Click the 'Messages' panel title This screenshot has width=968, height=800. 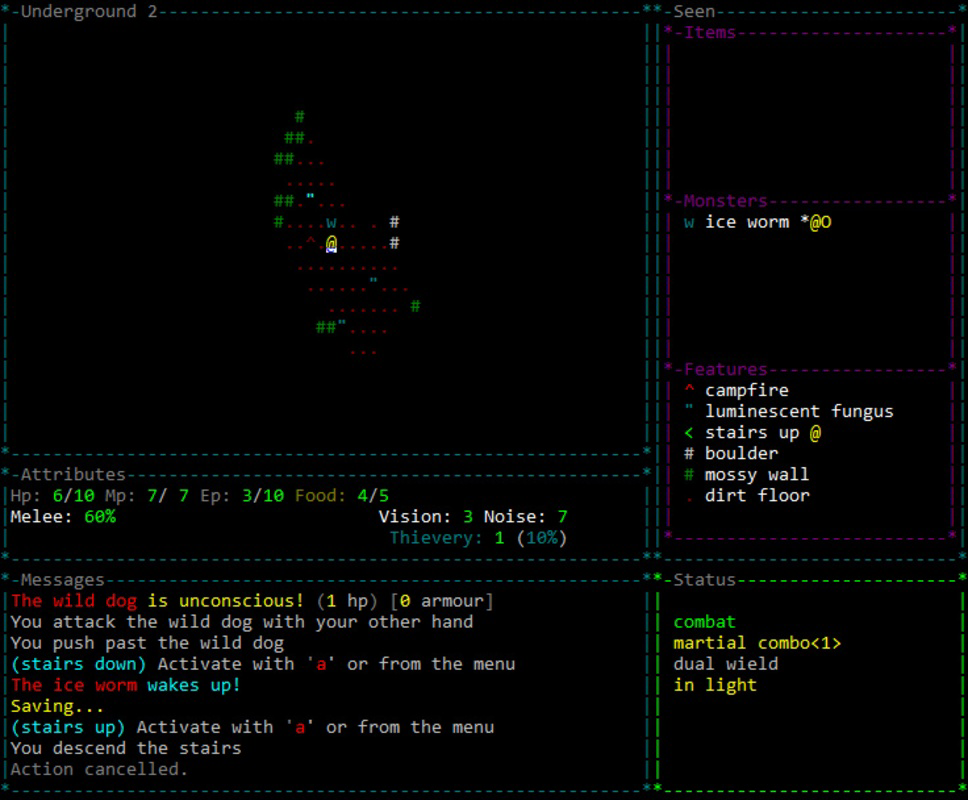(62, 580)
